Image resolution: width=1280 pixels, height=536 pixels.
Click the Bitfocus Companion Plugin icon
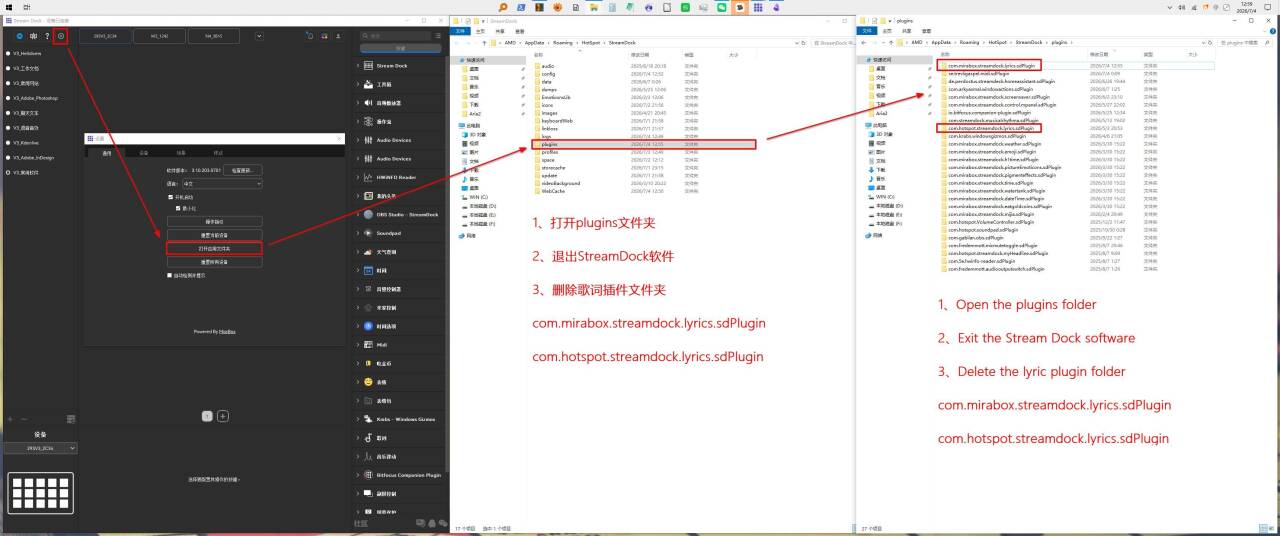[368, 475]
